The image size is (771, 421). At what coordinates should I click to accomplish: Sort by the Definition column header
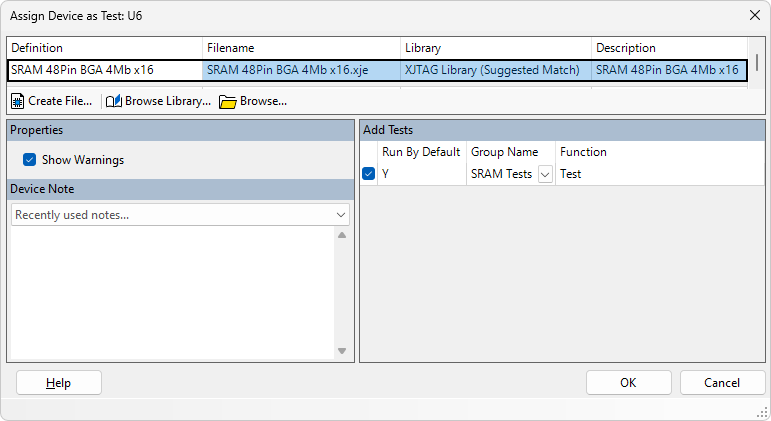coord(104,48)
